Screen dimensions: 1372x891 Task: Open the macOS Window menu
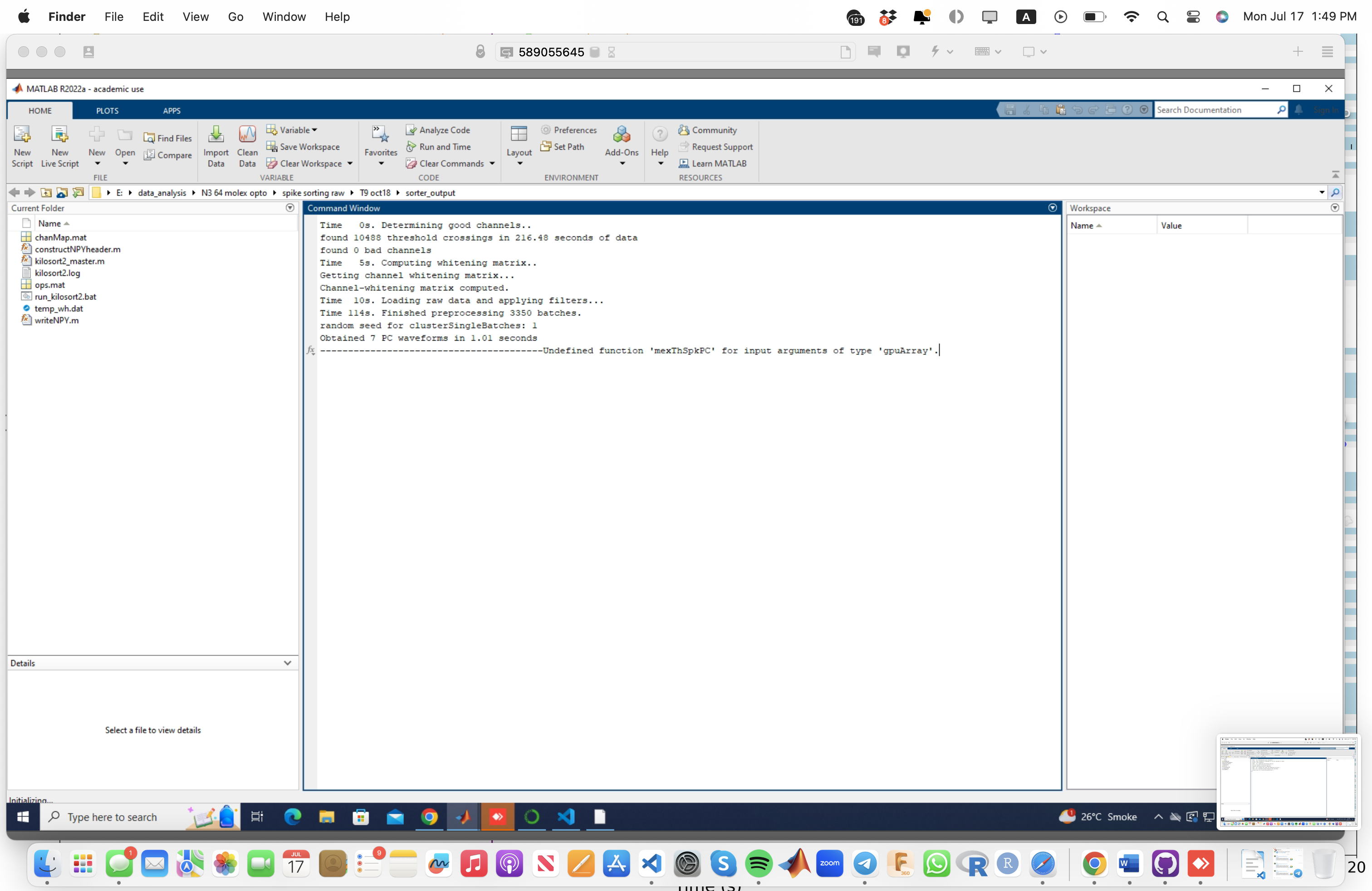click(284, 17)
